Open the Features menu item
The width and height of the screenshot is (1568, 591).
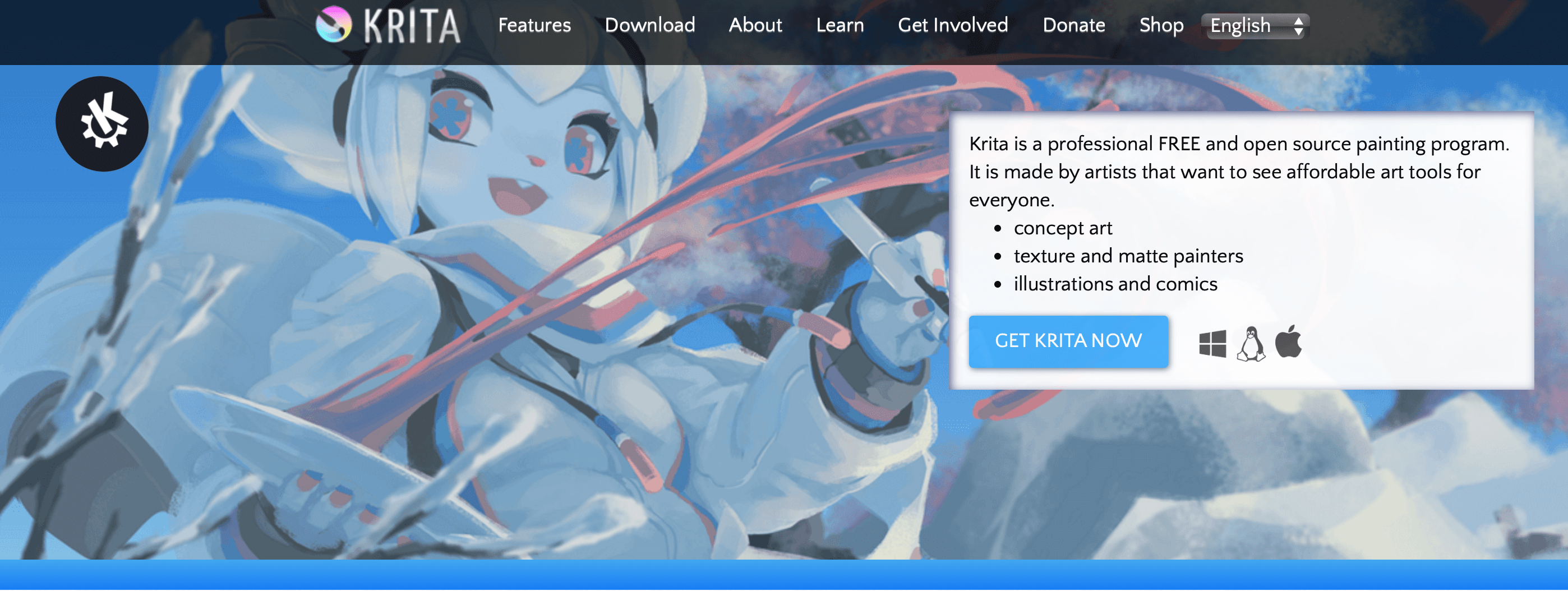(534, 25)
